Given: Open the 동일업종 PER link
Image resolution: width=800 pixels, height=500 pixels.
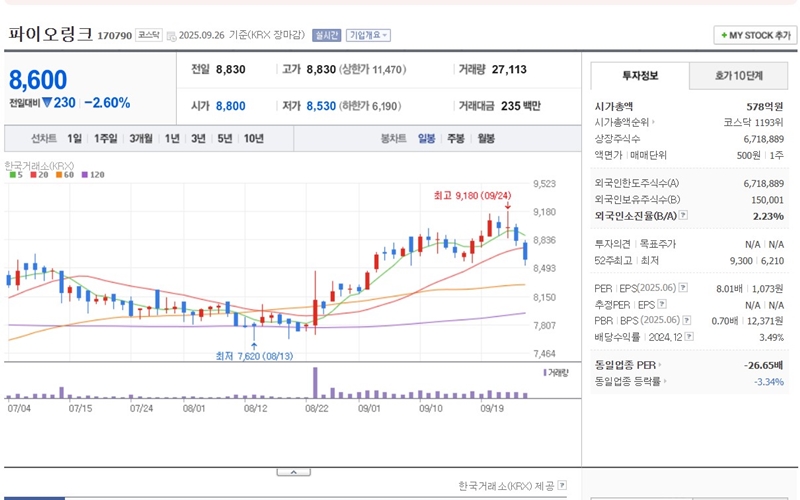Looking at the screenshot, I should pyautogui.click(x=628, y=365).
